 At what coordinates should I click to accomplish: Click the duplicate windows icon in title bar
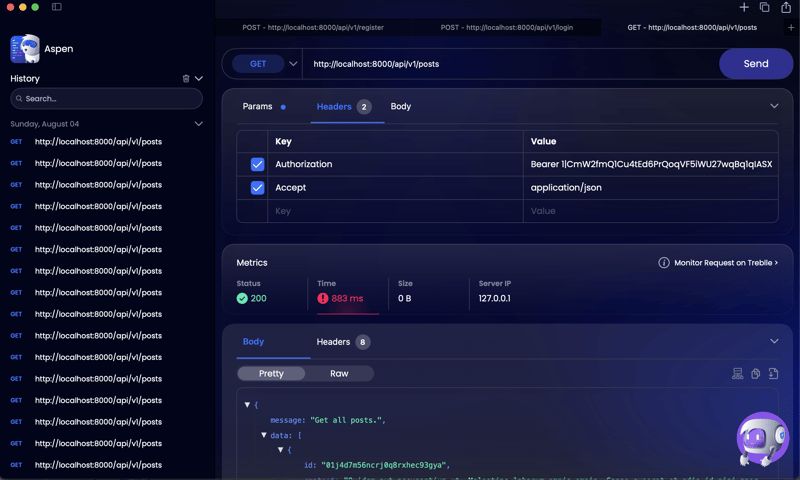point(764,8)
